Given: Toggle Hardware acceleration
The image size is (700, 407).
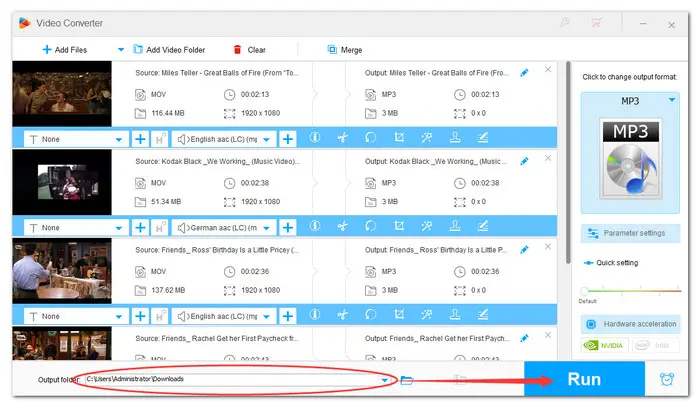Looking at the screenshot, I should [630, 326].
